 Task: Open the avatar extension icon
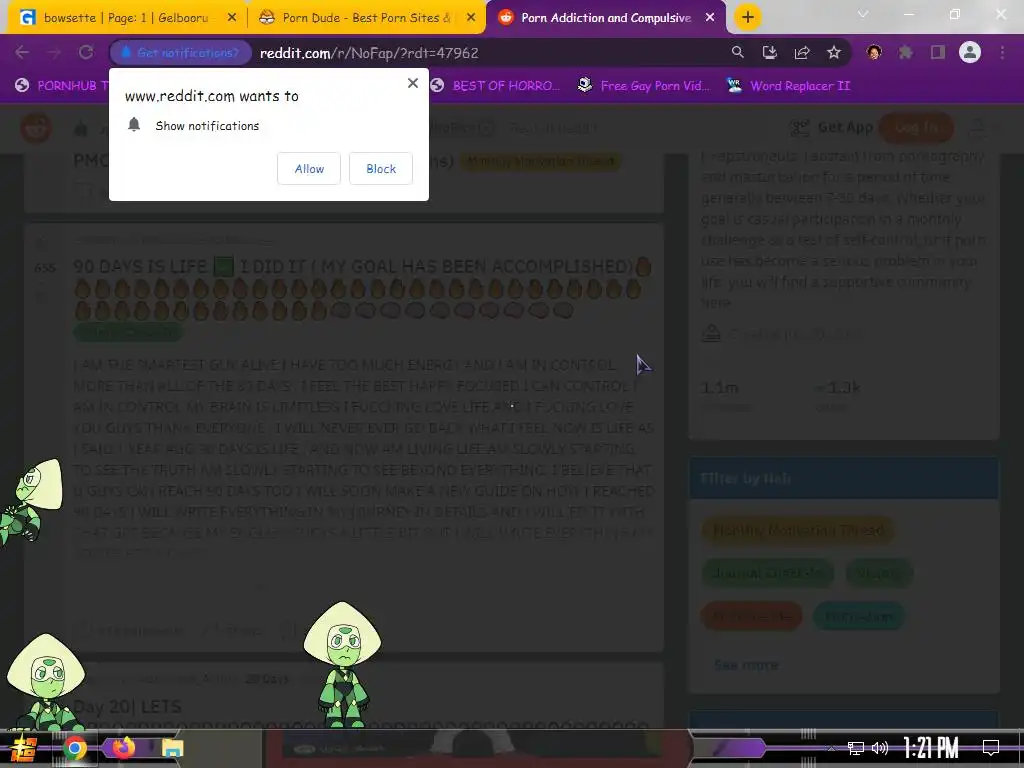click(874, 52)
